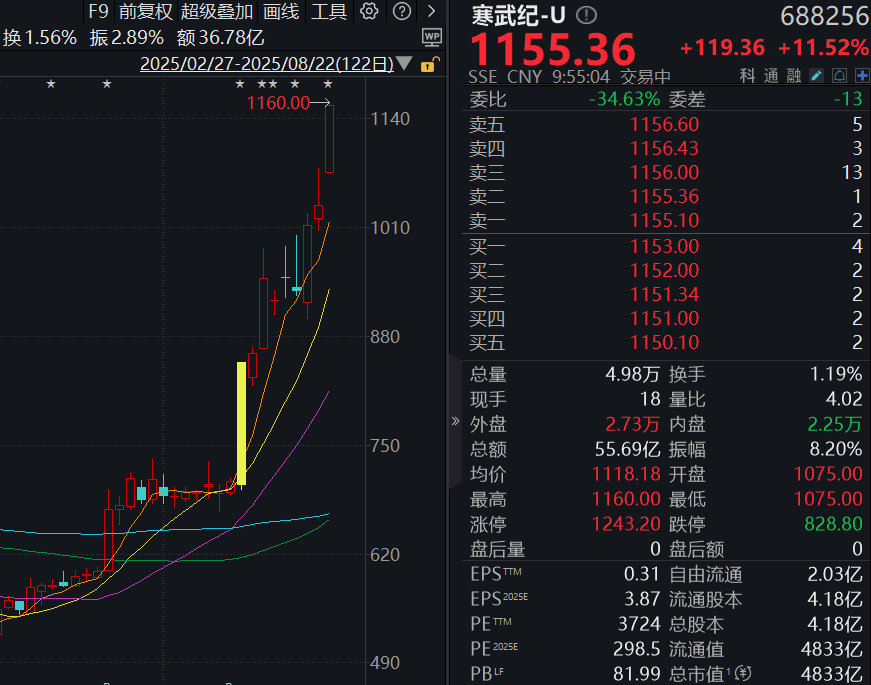The image size is (871, 685).
Task: Open the help question mark icon
Action: pos(402,11)
